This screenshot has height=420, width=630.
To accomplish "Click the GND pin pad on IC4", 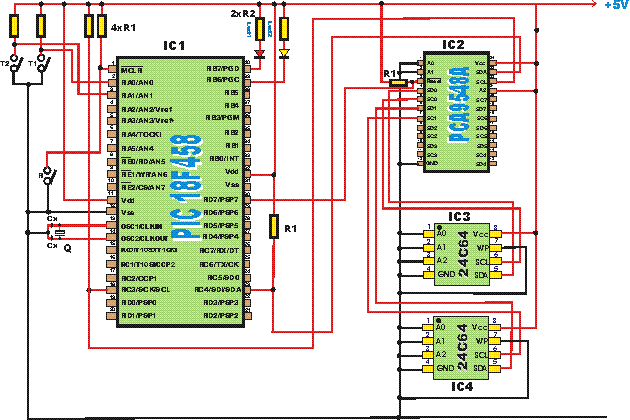I will [428, 368].
